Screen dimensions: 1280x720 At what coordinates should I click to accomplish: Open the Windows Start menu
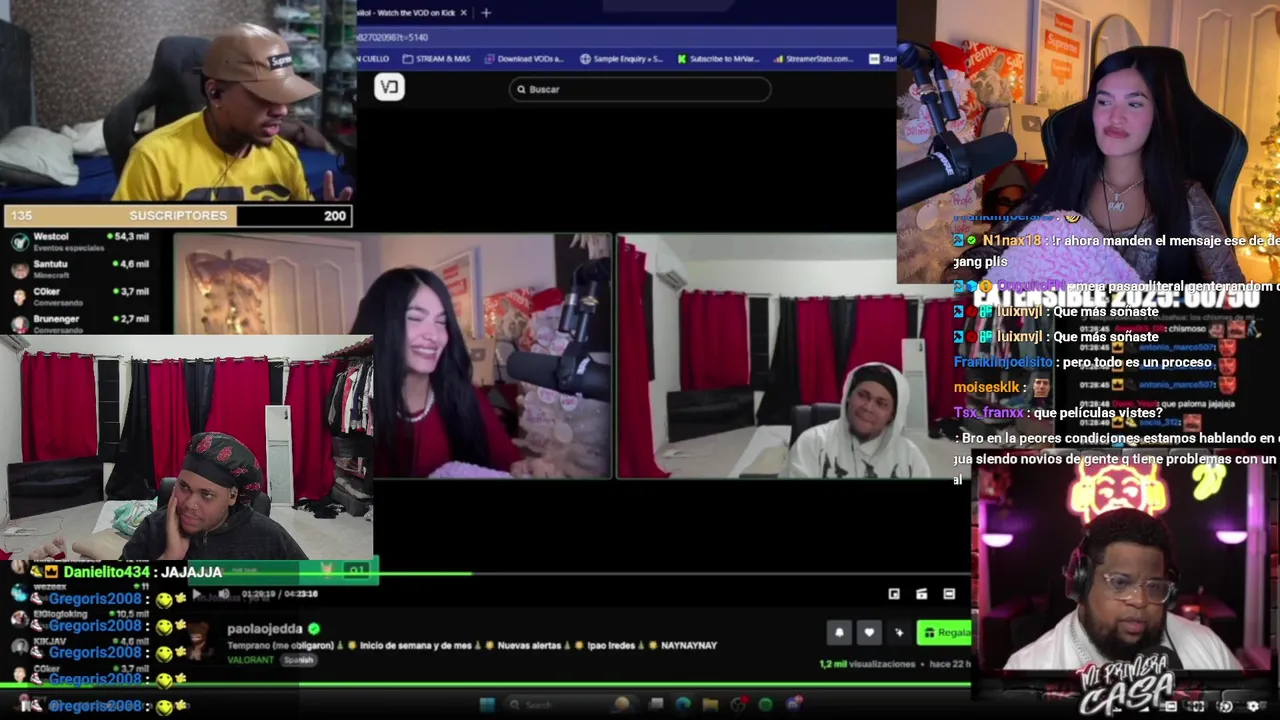click(487, 704)
